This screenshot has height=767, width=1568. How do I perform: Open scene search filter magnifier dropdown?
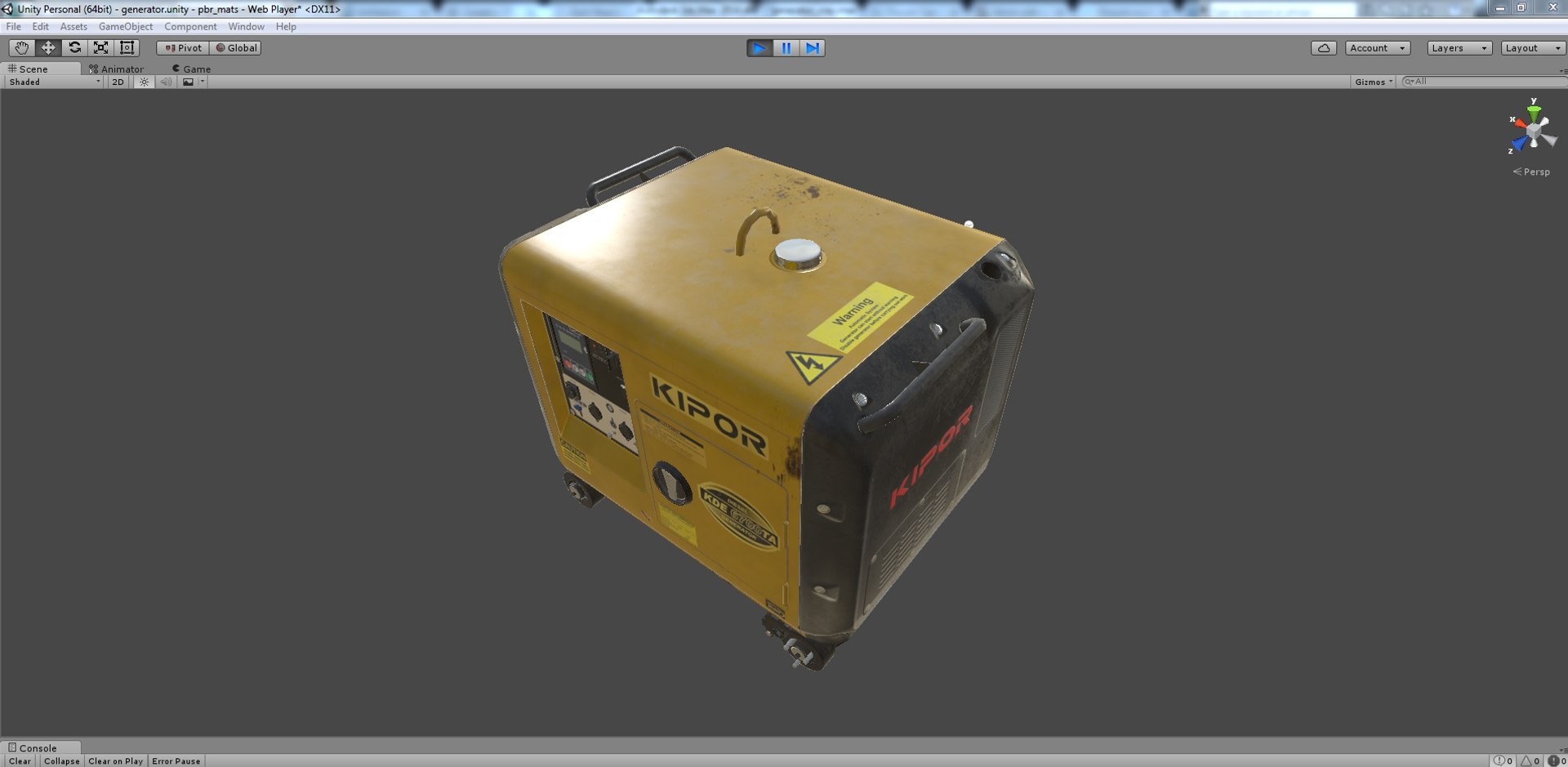coord(1409,82)
